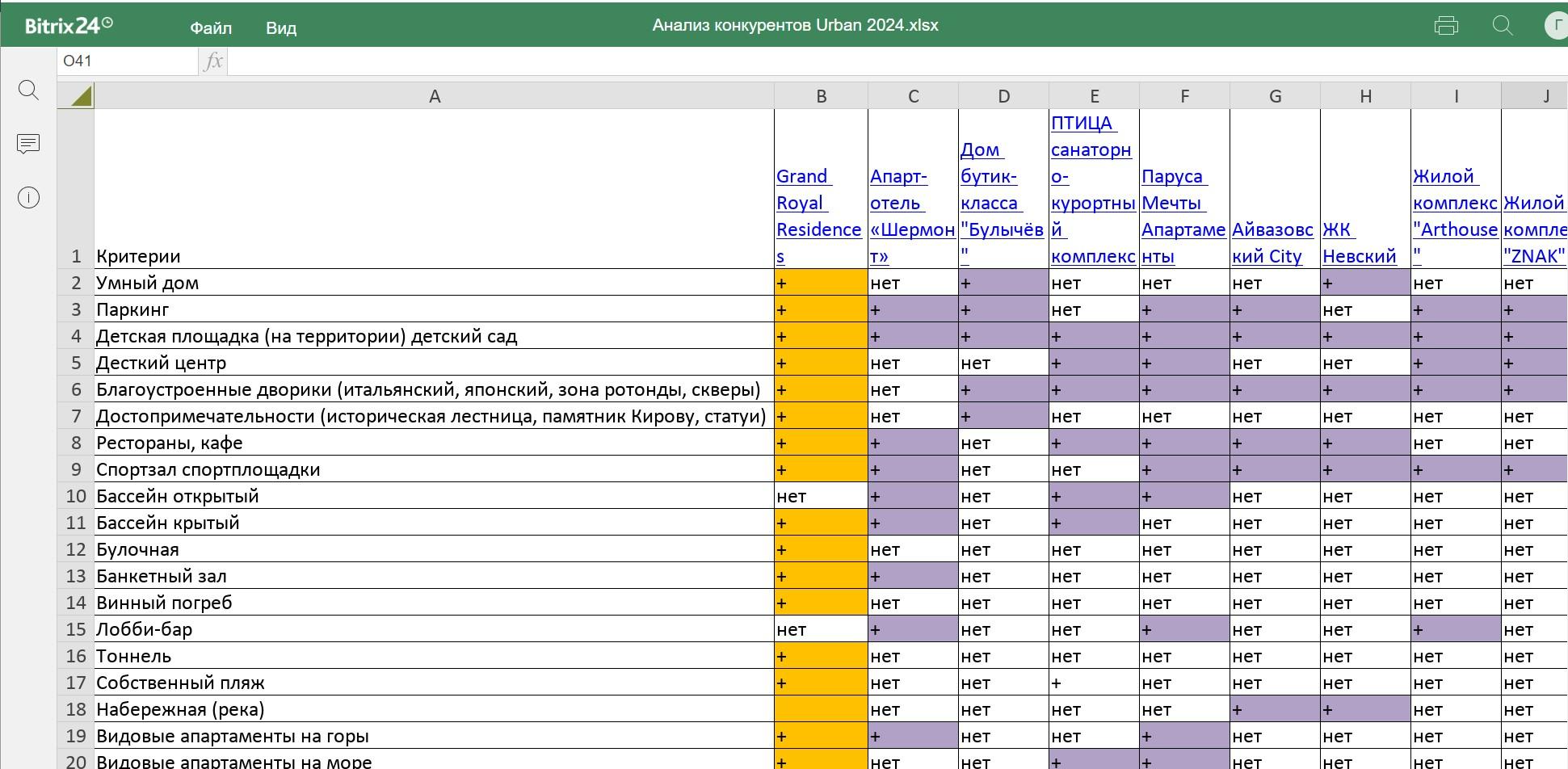Select the "Детская площадка (на территории) детский сад" cell
This screenshot has height=769, width=1568.
(435, 336)
